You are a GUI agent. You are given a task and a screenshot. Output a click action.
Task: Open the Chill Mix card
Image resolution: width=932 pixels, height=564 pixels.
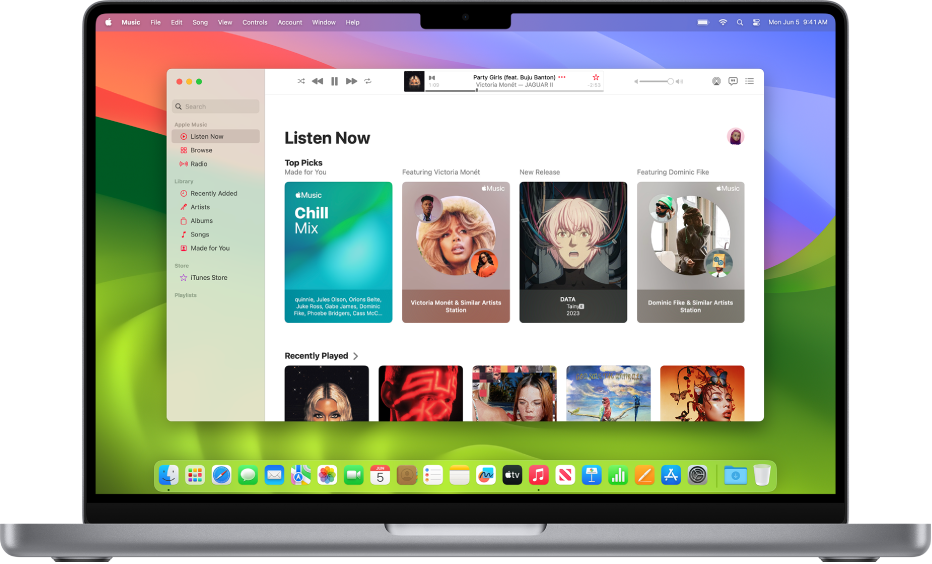click(x=338, y=253)
